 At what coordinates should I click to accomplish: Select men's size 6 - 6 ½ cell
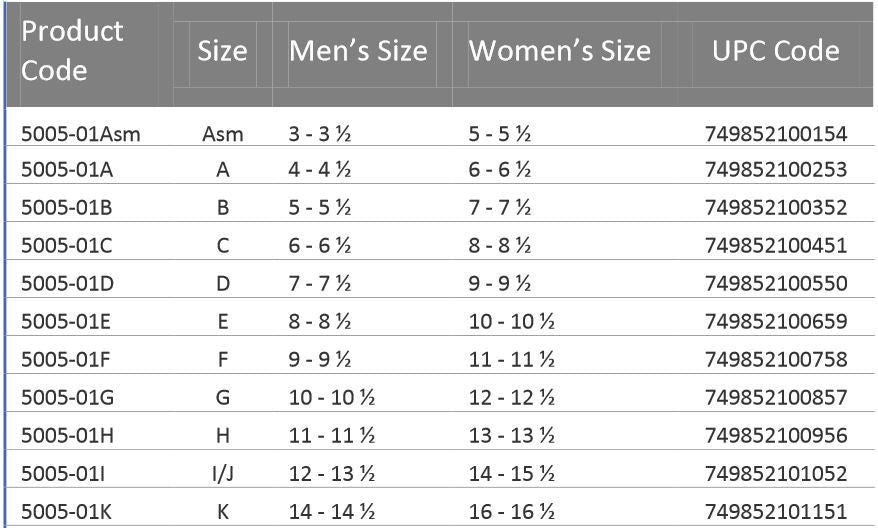pos(319,246)
